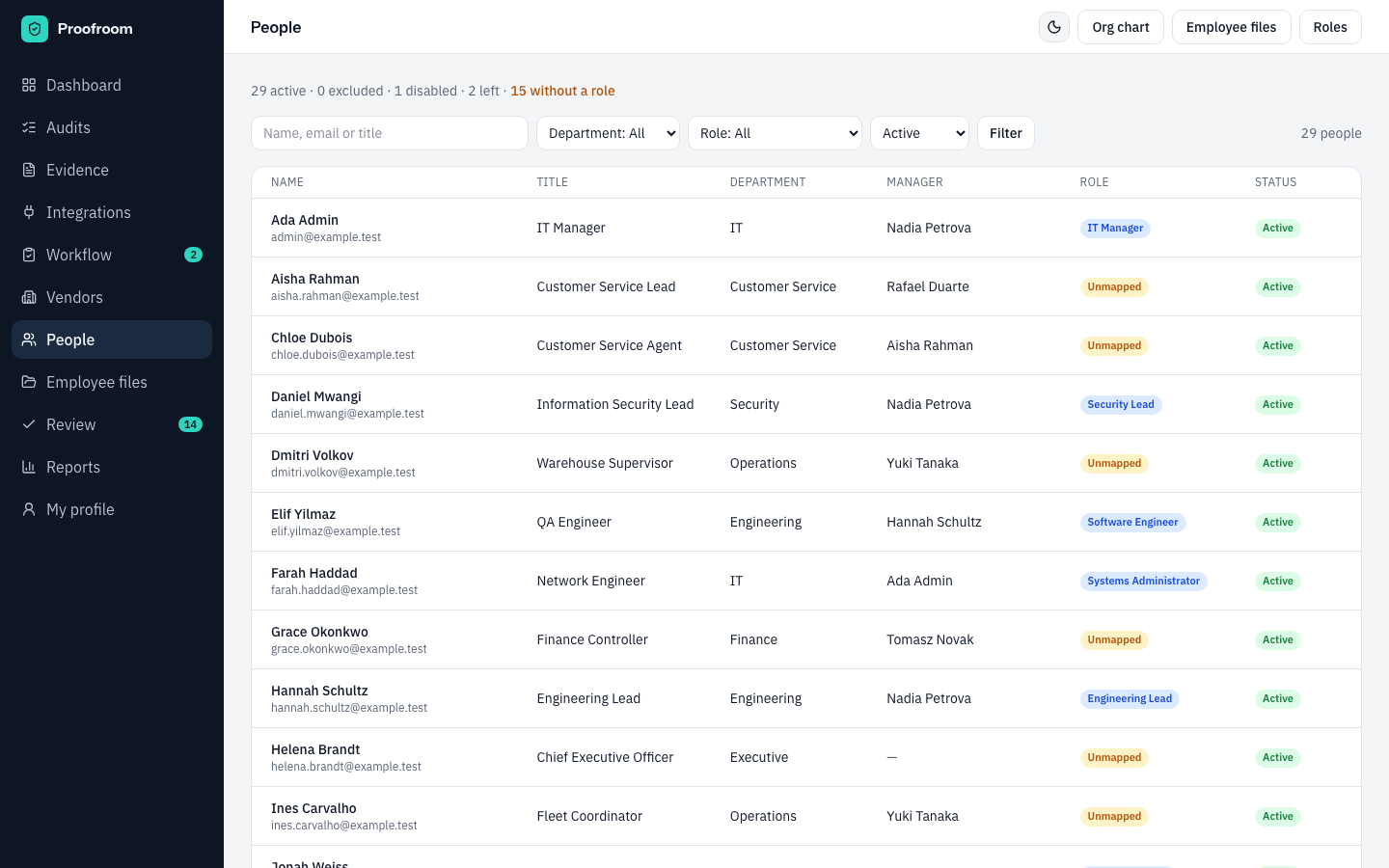The width and height of the screenshot is (1389, 868).
Task: Select the Ada Admin name
Action: point(305,220)
